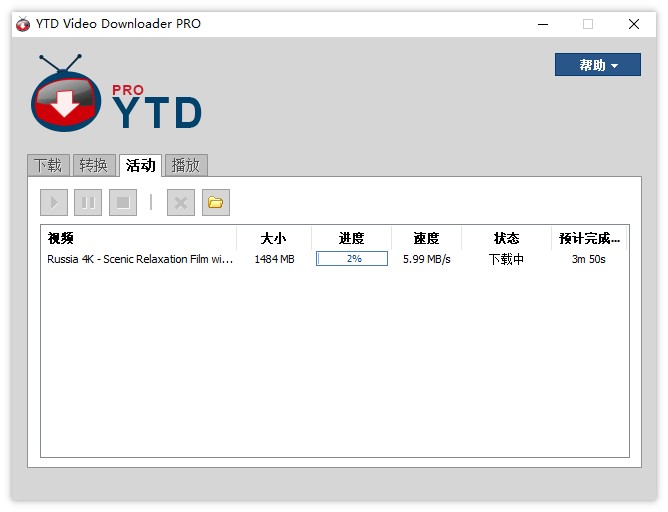Click the YTD PRO logo
This screenshot has width=668, height=512.
coord(116,93)
